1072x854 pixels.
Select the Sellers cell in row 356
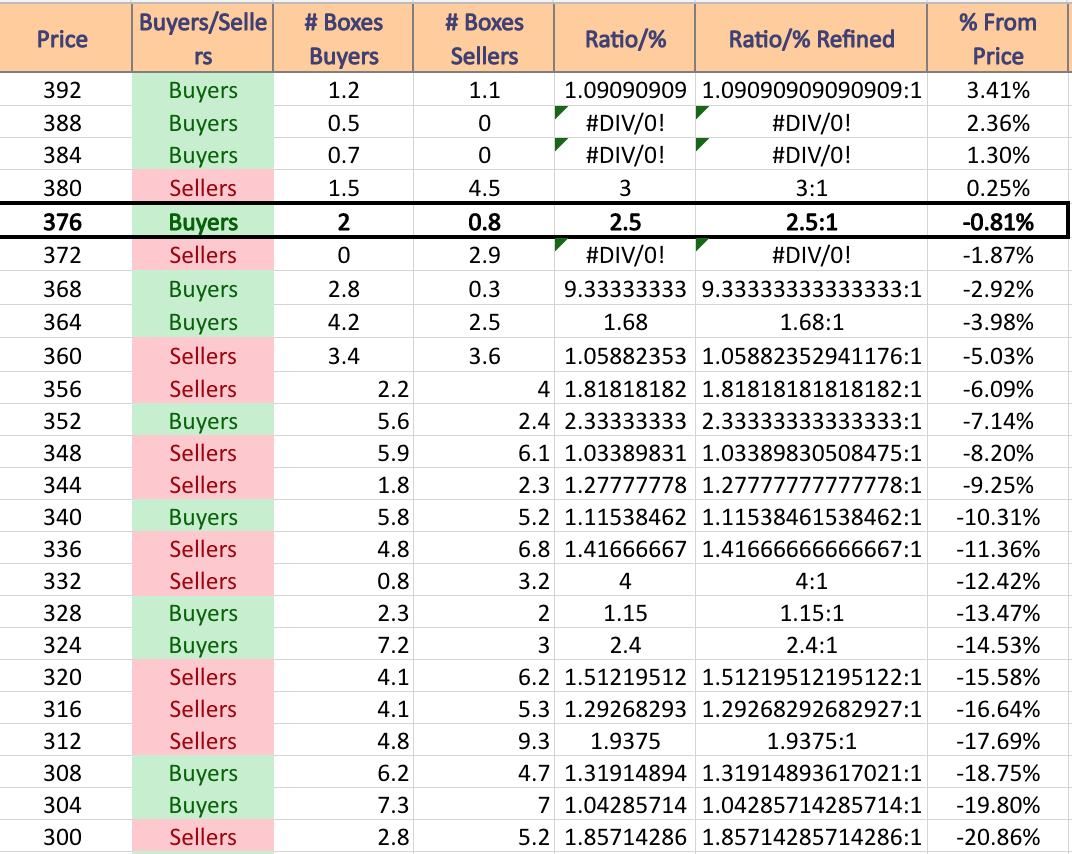(x=202, y=388)
